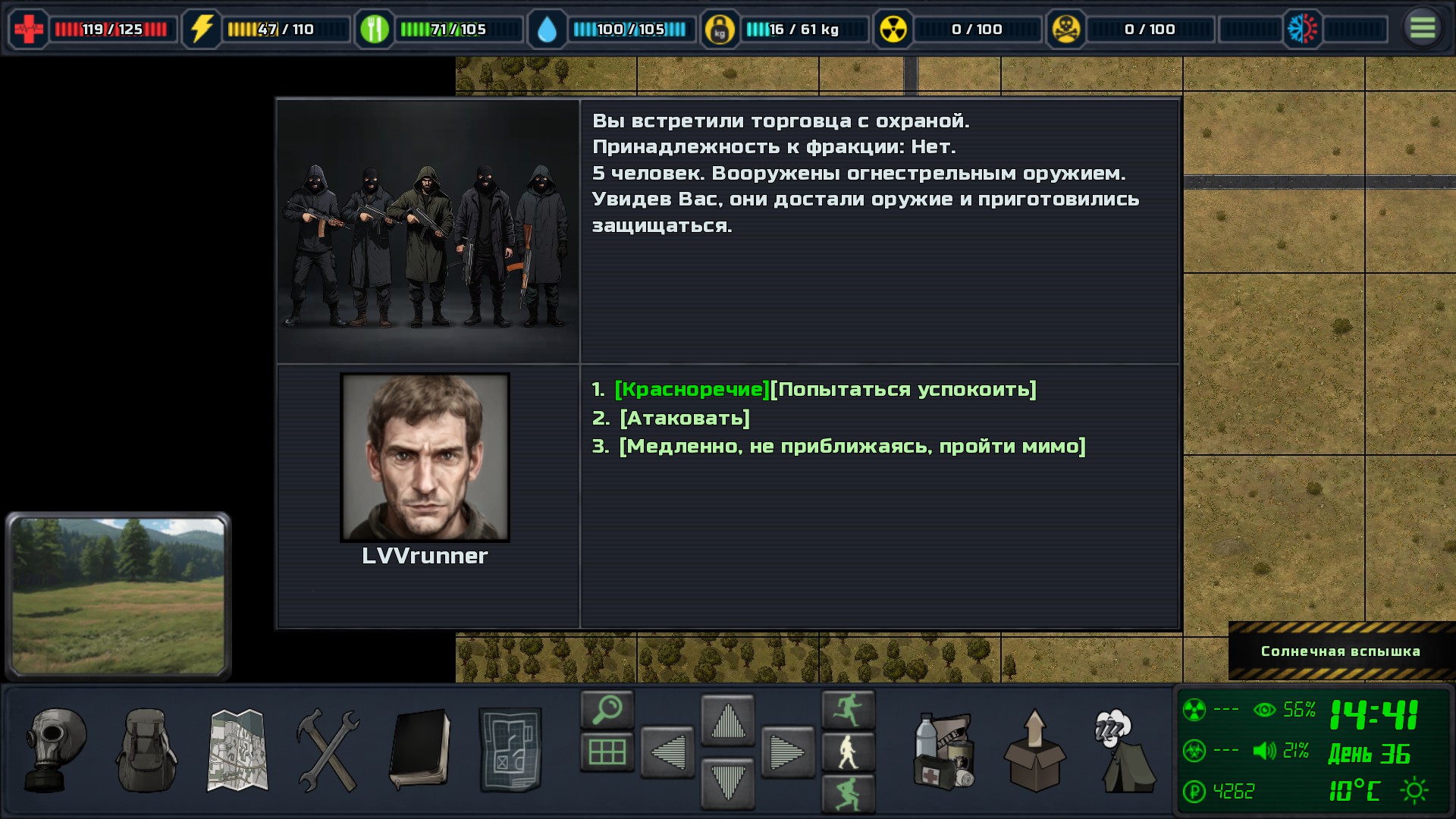Toggle the grid view button
Viewport: 1456px width, 819px height.
click(x=607, y=752)
